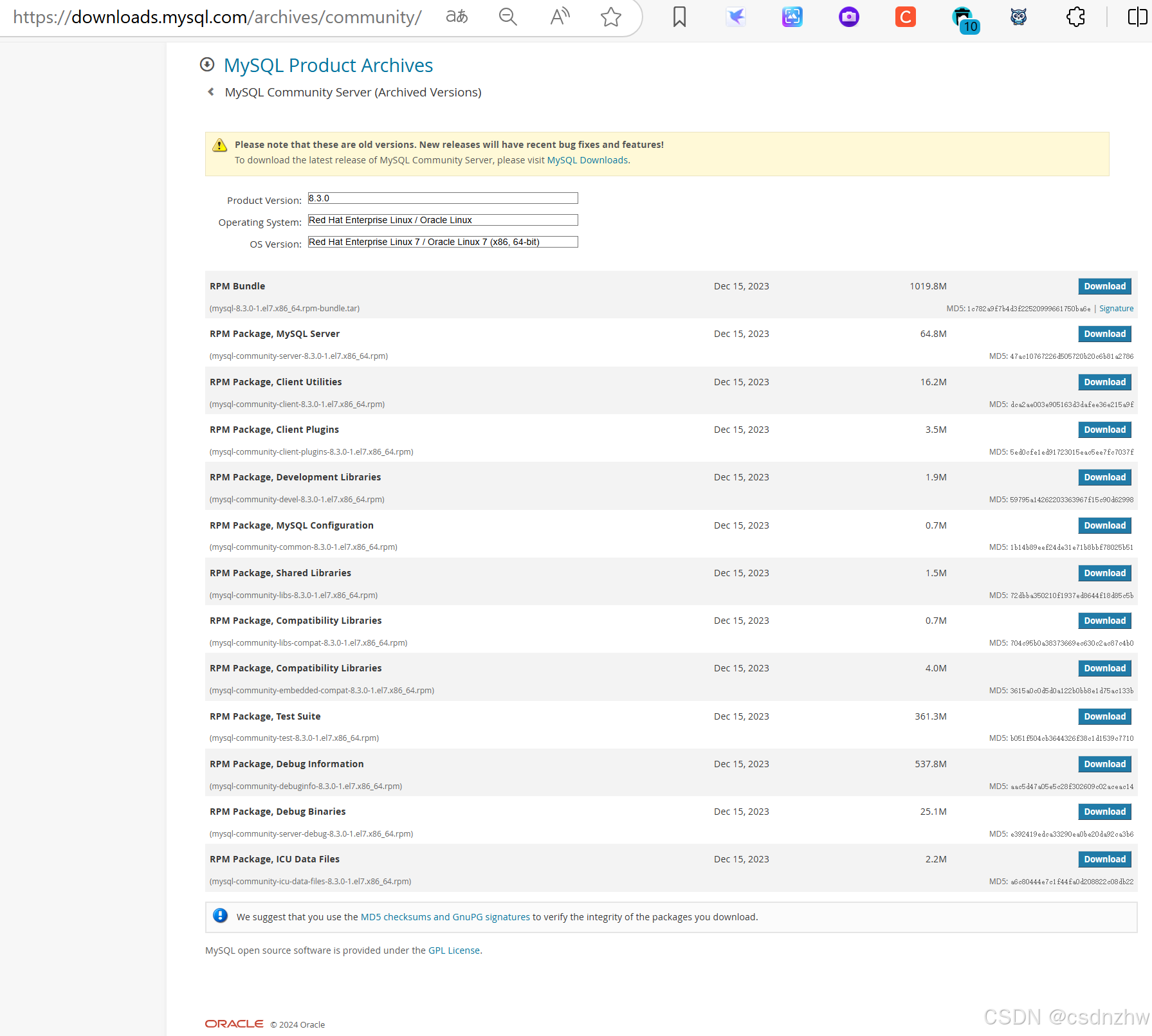Open the Signature link for RPM Bundle

(x=1116, y=309)
